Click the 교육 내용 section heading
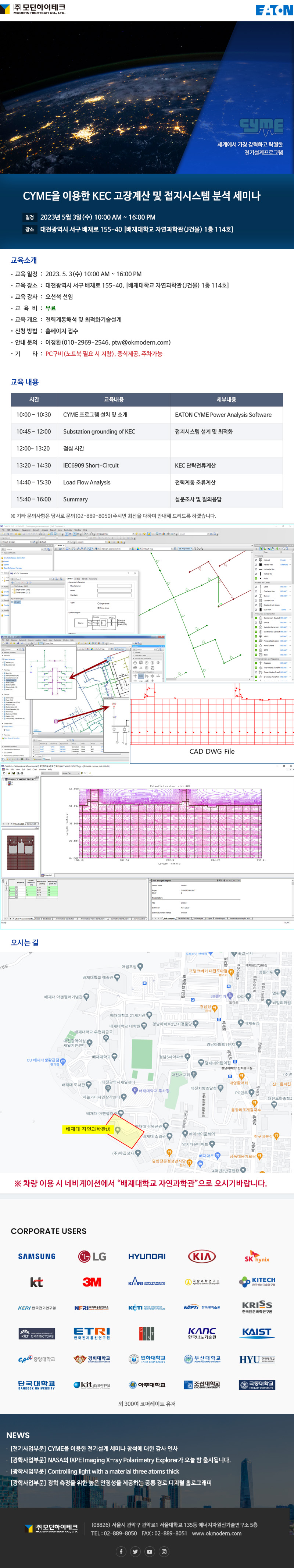The image size is (294, 1568). 24,382
